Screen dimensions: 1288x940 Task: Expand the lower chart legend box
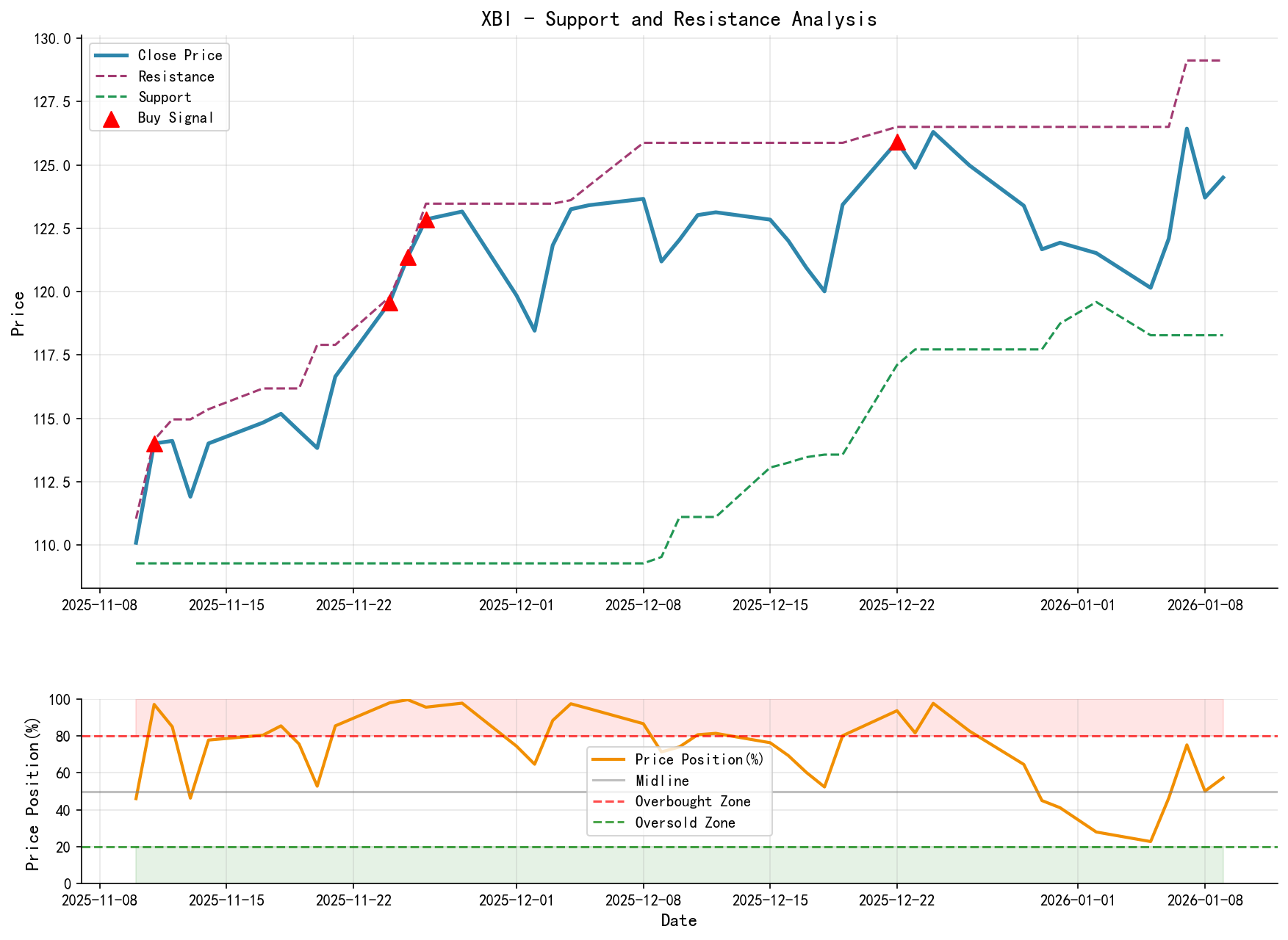click(680, 792)
